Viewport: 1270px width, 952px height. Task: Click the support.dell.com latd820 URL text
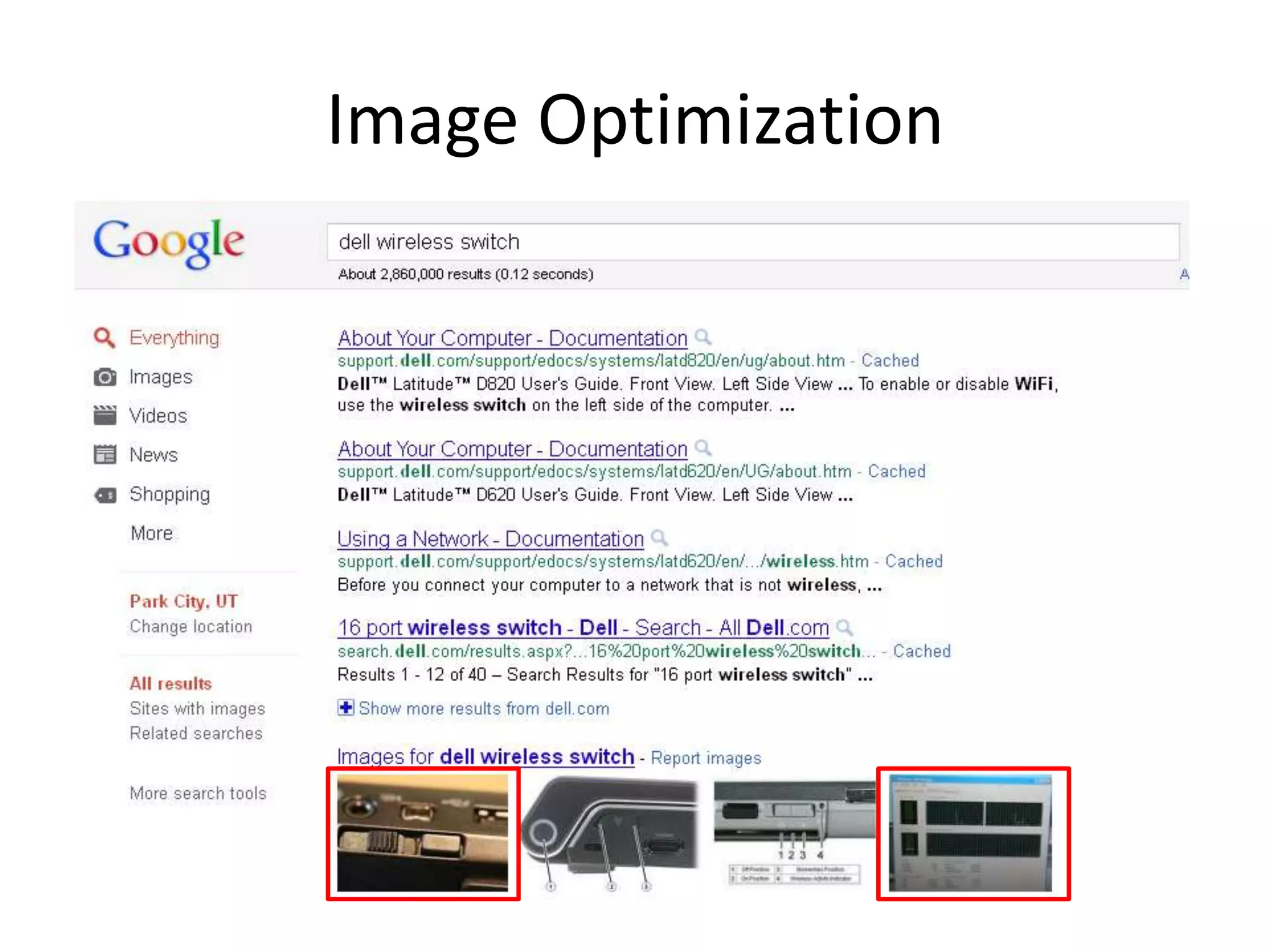tap(592, 361)
